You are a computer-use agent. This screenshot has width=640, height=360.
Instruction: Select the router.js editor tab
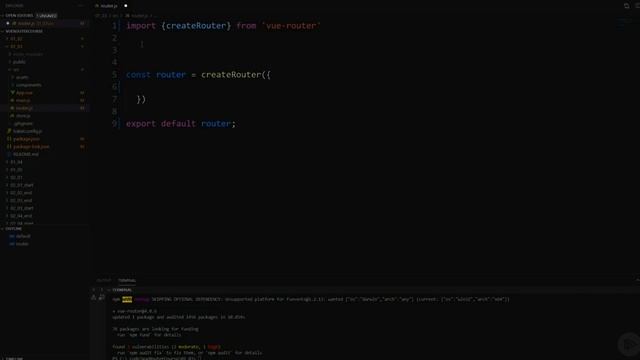click(x=111, y=6)
